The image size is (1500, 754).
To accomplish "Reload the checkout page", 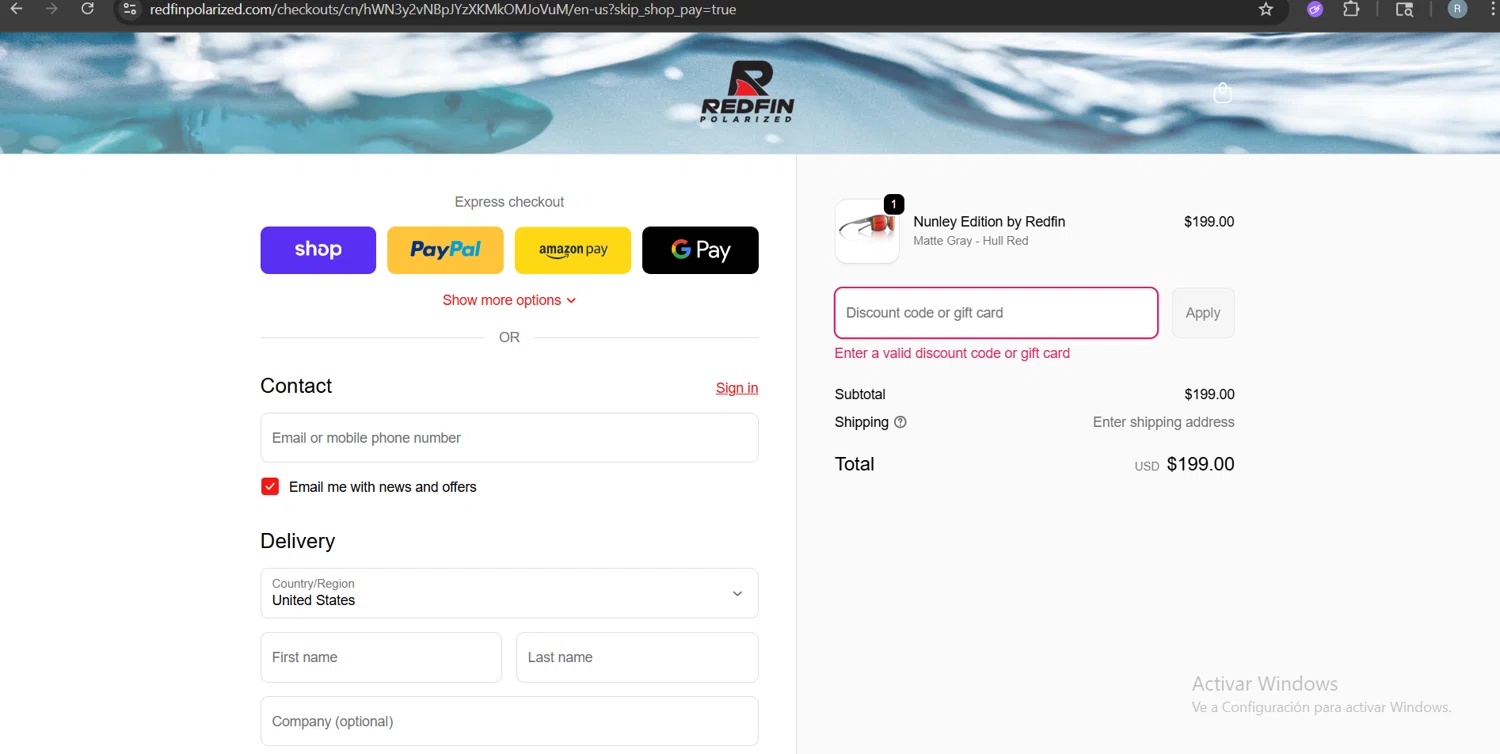I will [x=88, y=9].
